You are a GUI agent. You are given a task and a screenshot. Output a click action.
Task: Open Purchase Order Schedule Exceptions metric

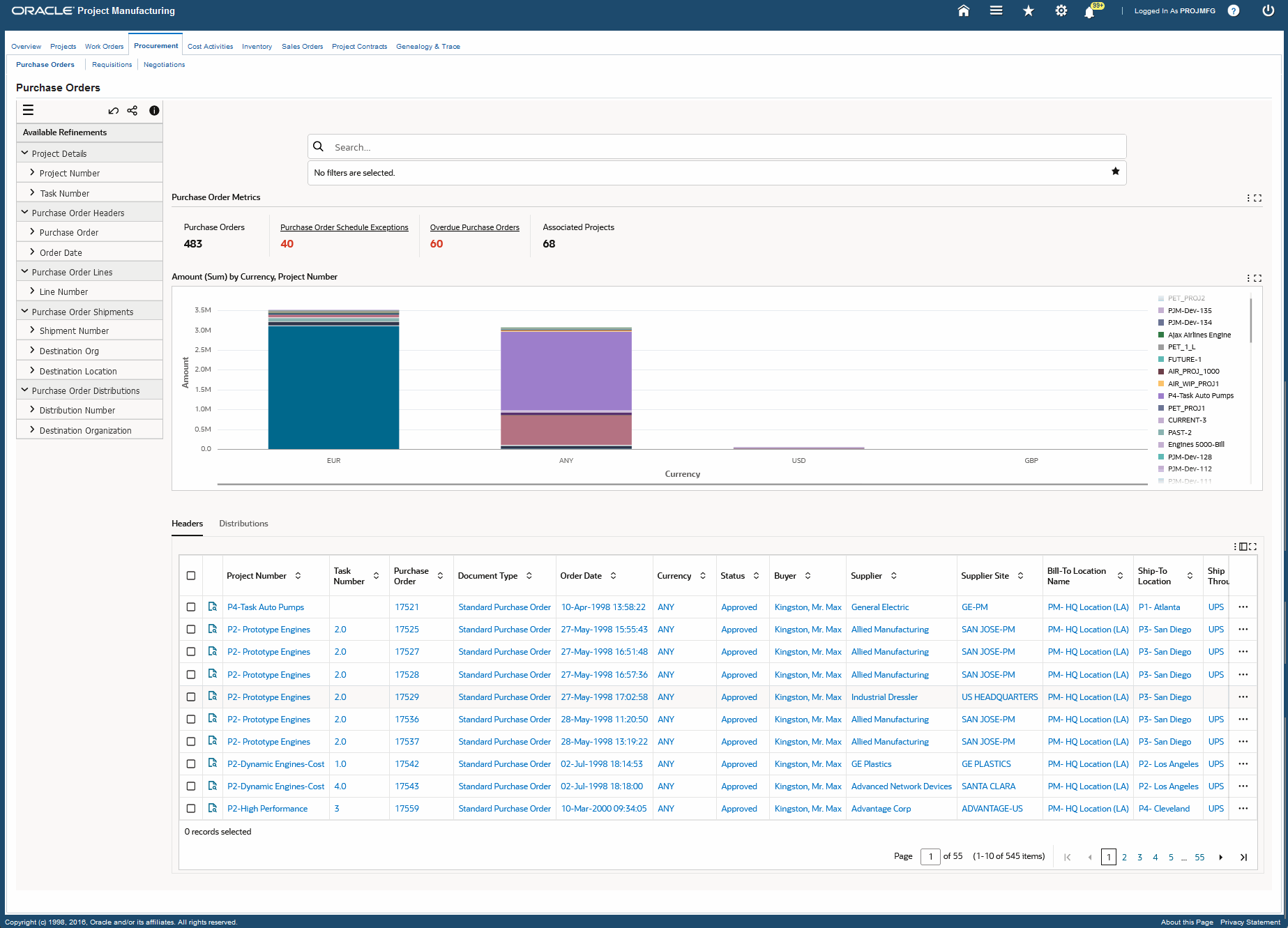click(x=344, y=227)
